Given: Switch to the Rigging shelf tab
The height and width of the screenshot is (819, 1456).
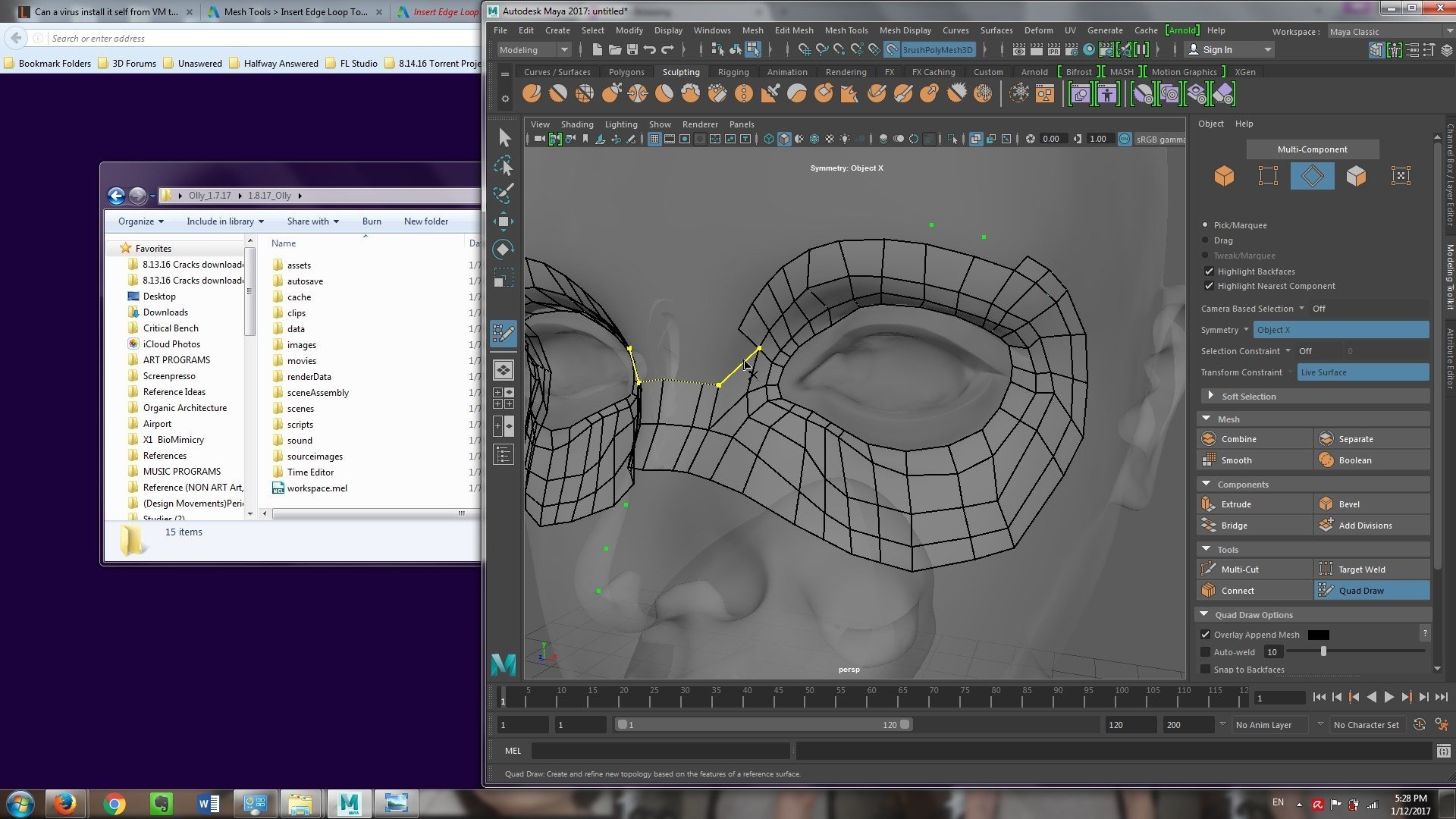Looking at the screenshot, I should 733,72.
